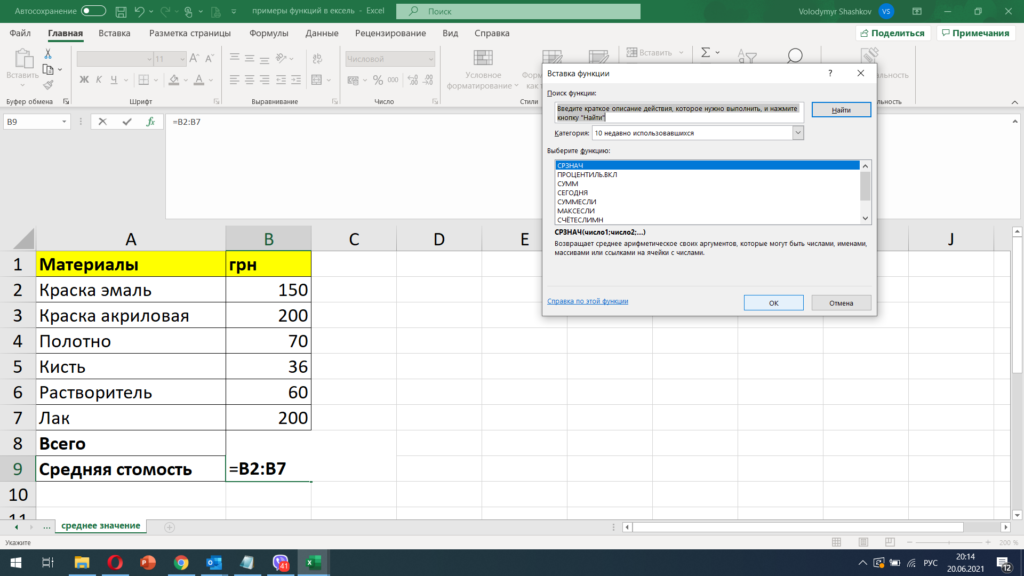Select the среднее значение sheet tab
This screenshot has height=576, width=1024.
(101, 526)
